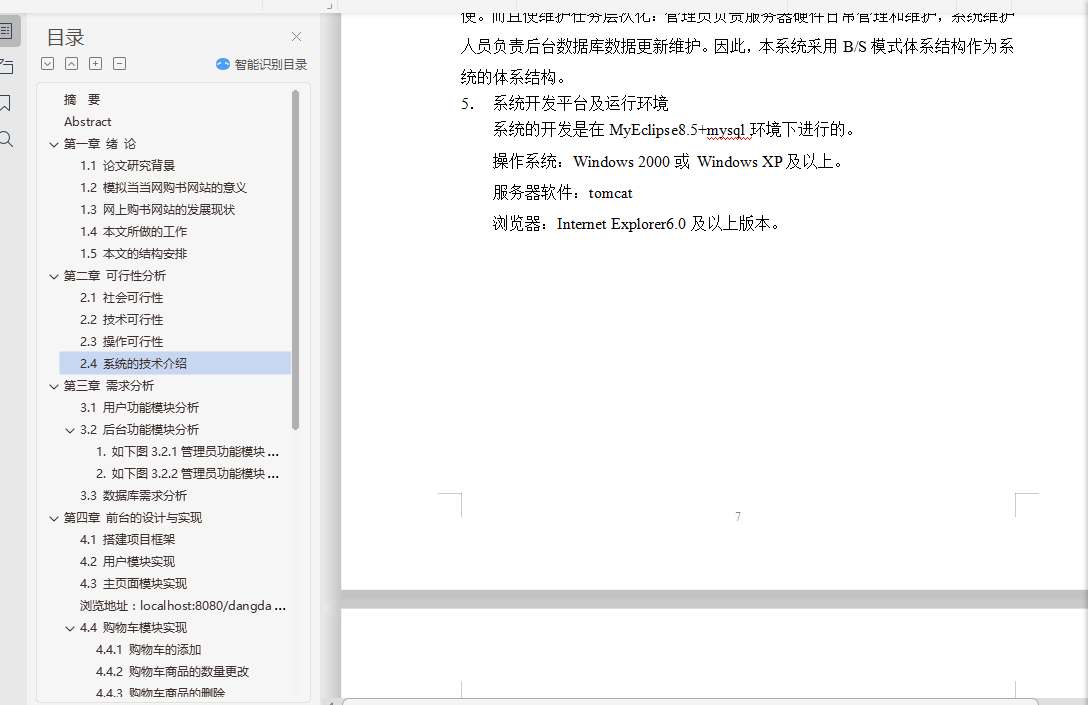Viewport: 1088px width, 705px height.
Task: Go to 4.4.2 购物车商品的数量更改
Action: pyautogui.click(x=172, y=672)
